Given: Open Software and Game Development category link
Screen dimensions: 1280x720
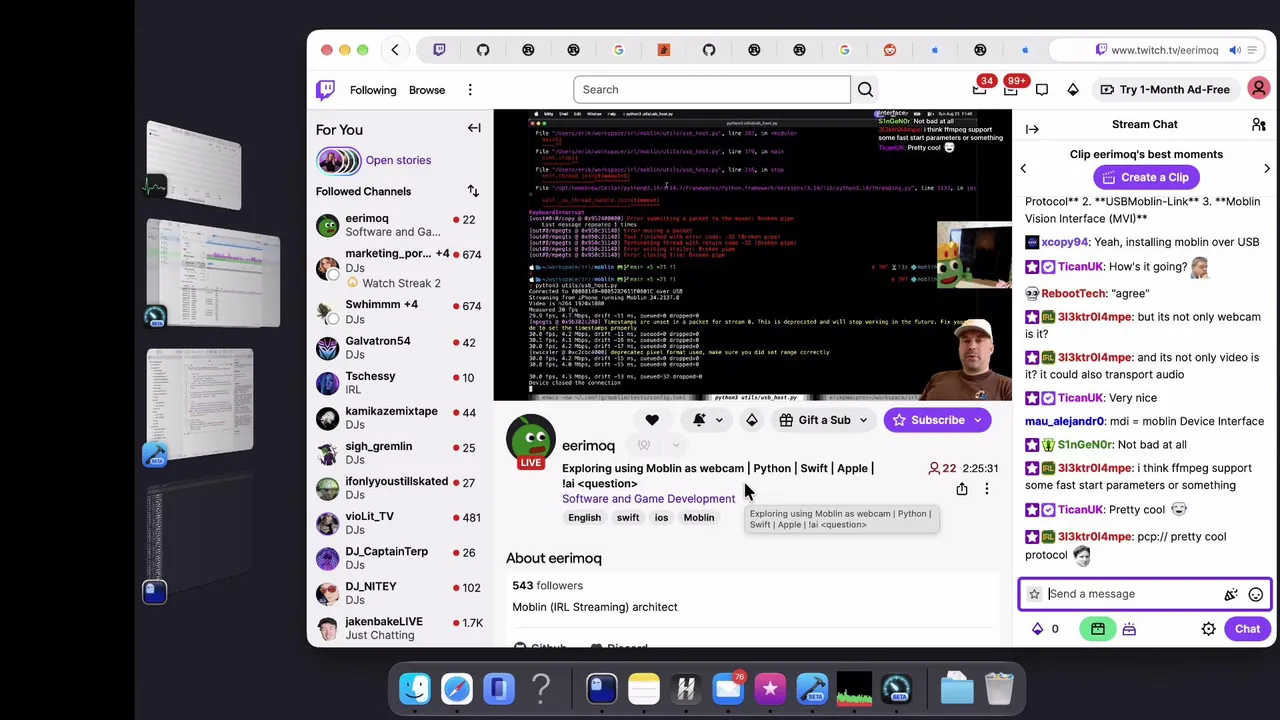Looking at the screenshot, I should pyautogui.click(x=648, y=499).
